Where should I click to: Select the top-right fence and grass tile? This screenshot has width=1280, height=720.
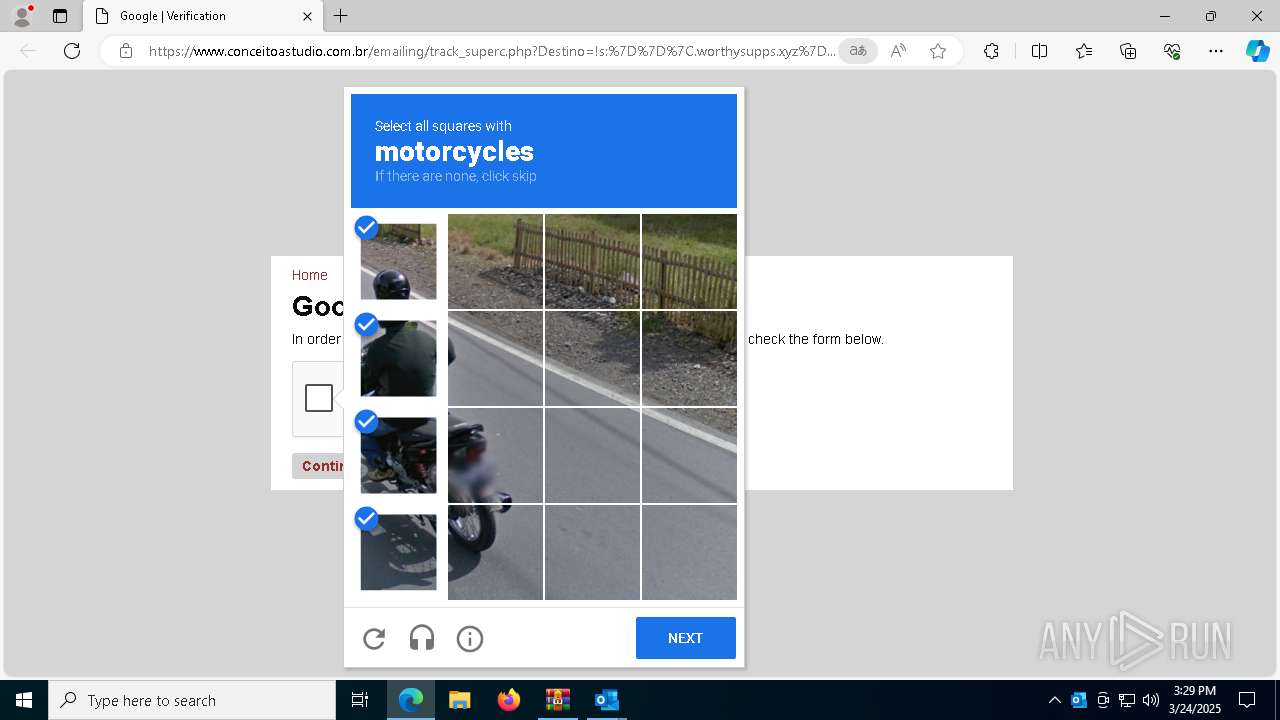coord(689,261)
